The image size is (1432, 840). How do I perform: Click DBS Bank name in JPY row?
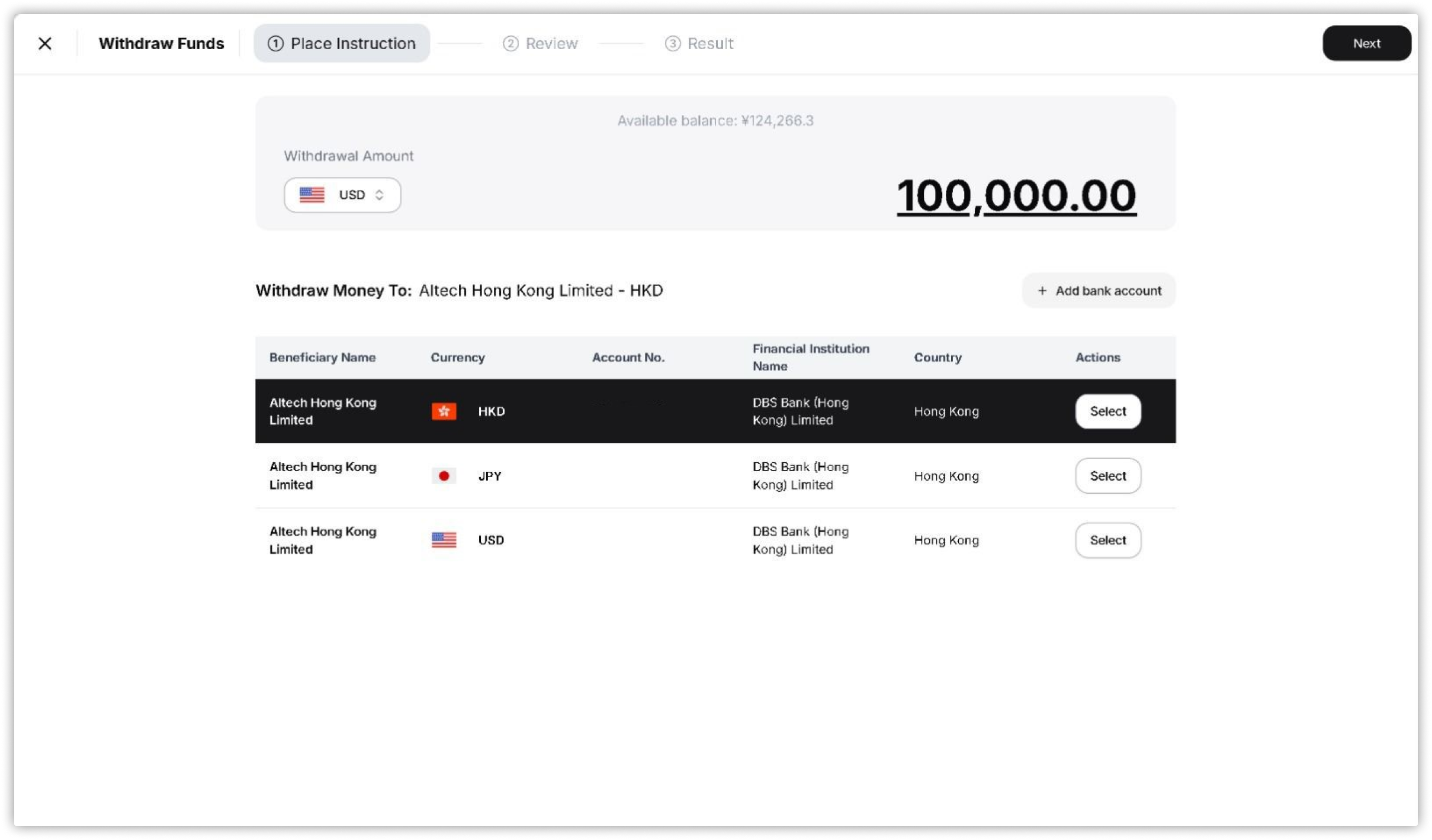tap(800, 476)
